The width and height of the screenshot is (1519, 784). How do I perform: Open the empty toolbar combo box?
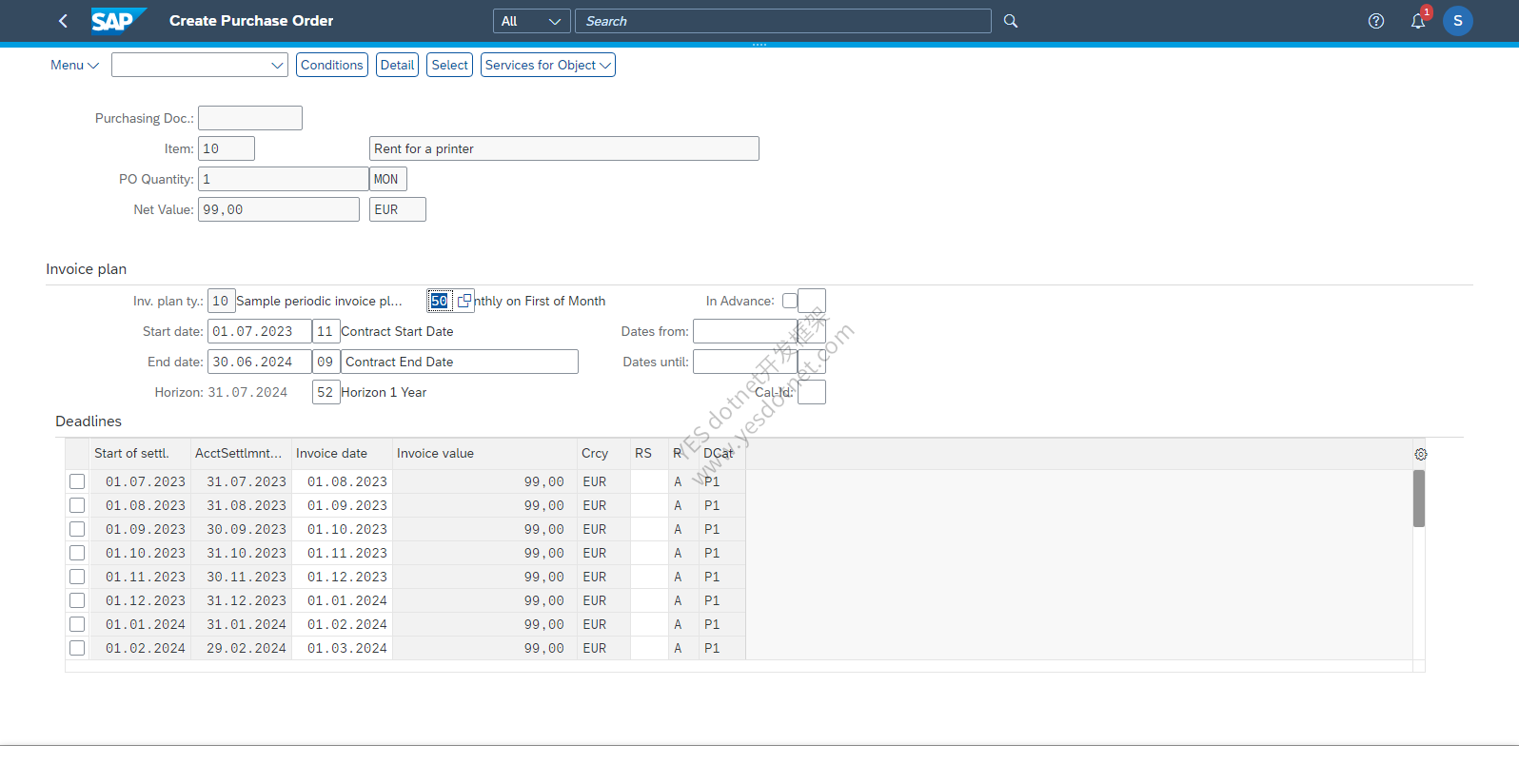tap(200, 65)
